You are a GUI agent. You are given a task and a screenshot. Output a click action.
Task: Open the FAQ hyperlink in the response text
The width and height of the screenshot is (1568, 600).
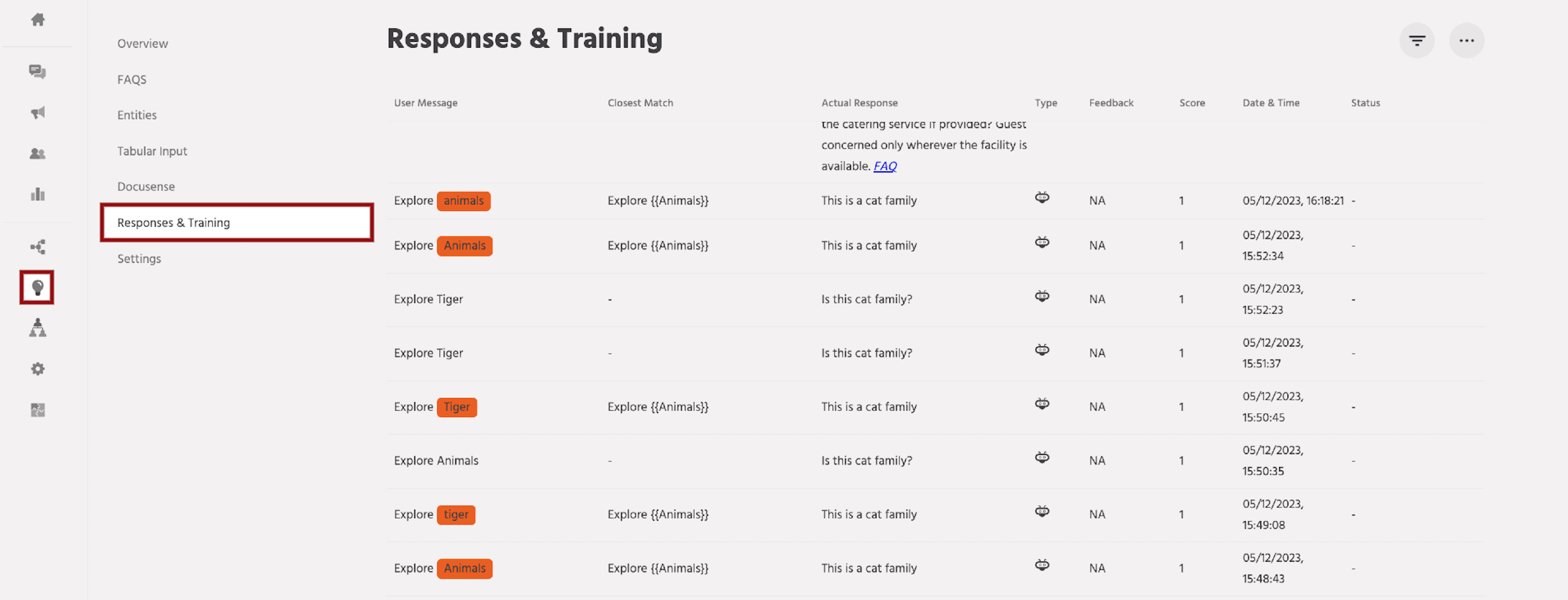885,165
